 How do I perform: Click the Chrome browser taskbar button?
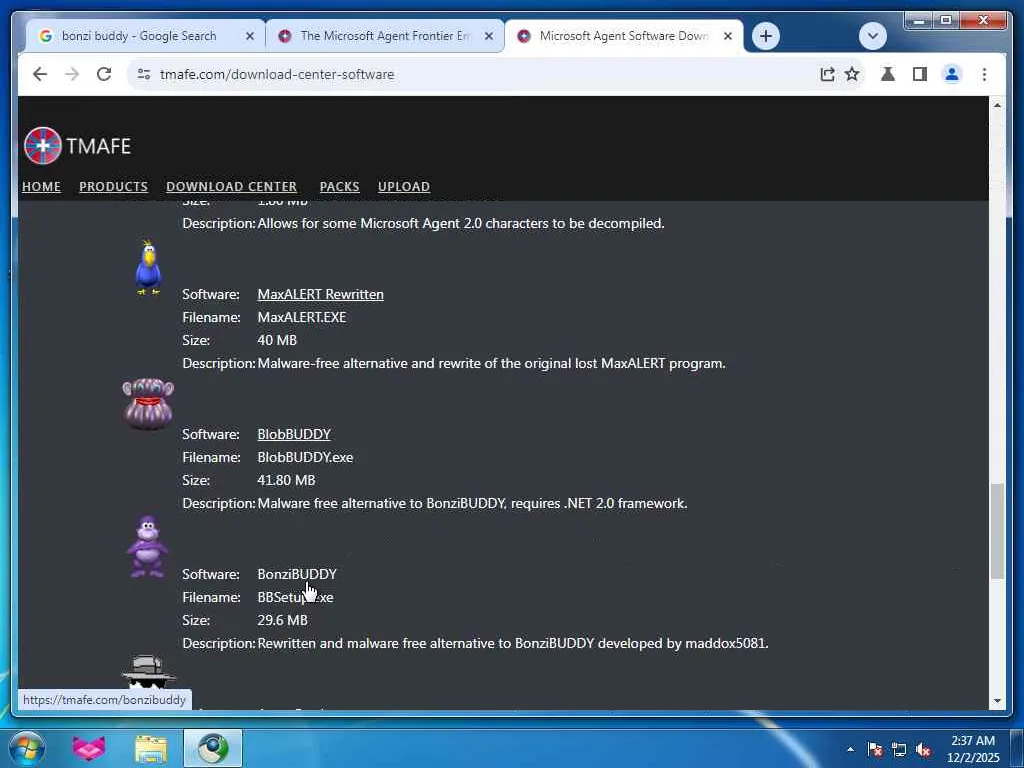point(213,748)
